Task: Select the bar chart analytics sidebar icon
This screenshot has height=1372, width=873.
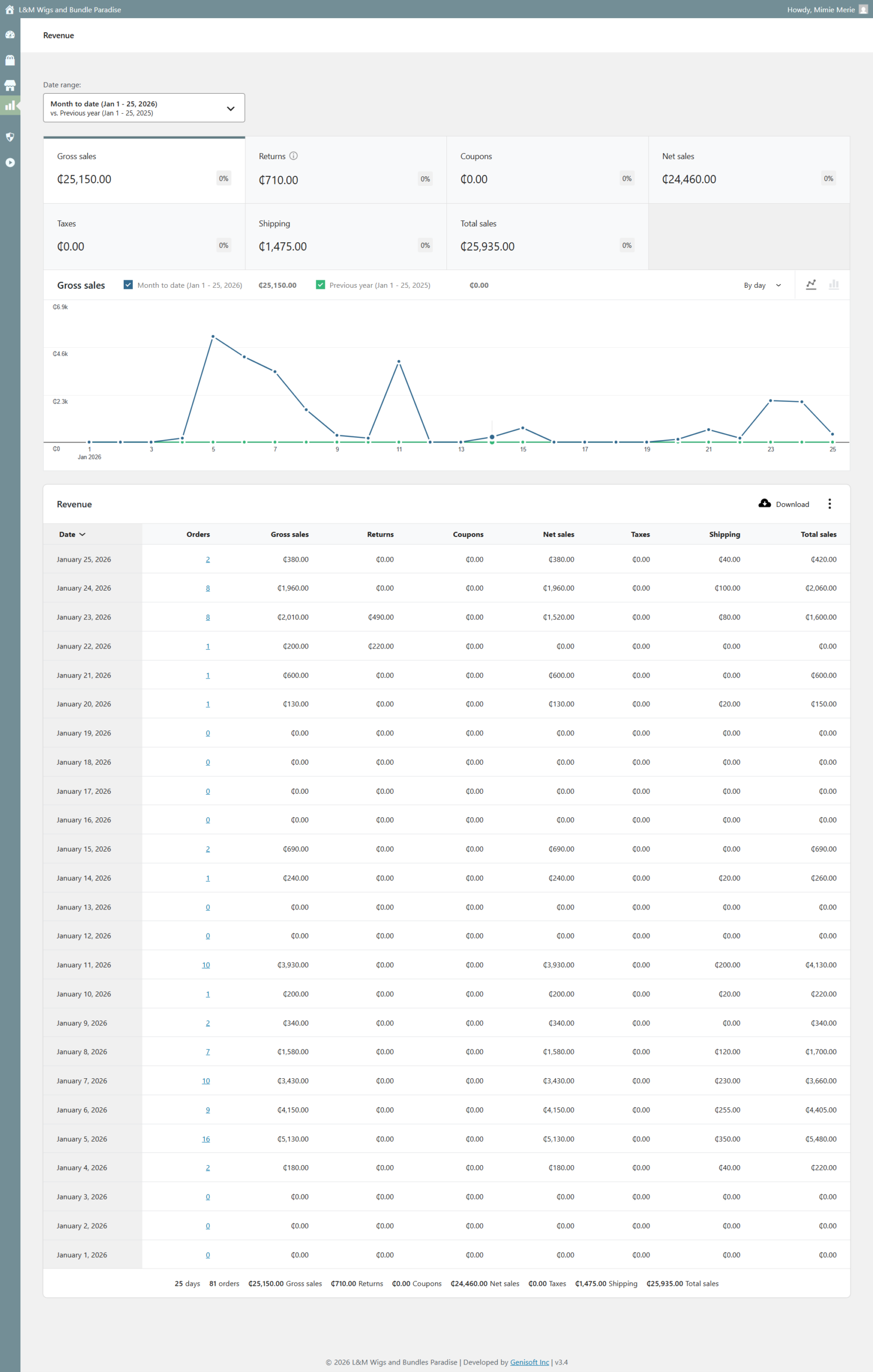Action: tap(10, 106)
